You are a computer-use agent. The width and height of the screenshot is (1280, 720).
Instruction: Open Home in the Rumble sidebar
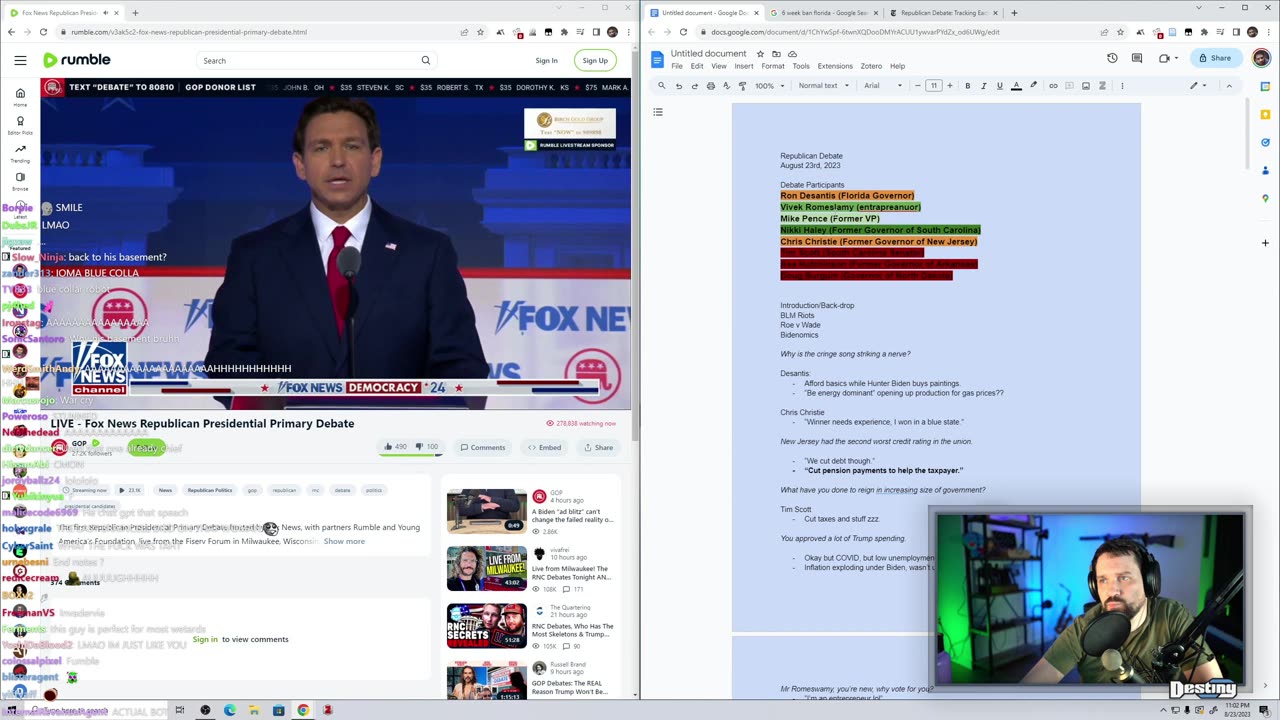pos(20,96)
